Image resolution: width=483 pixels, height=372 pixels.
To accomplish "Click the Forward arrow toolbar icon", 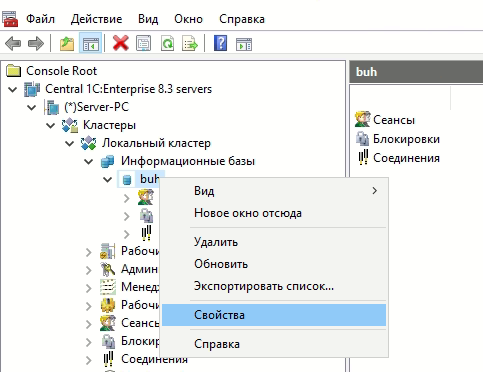I will coord(36,43).
